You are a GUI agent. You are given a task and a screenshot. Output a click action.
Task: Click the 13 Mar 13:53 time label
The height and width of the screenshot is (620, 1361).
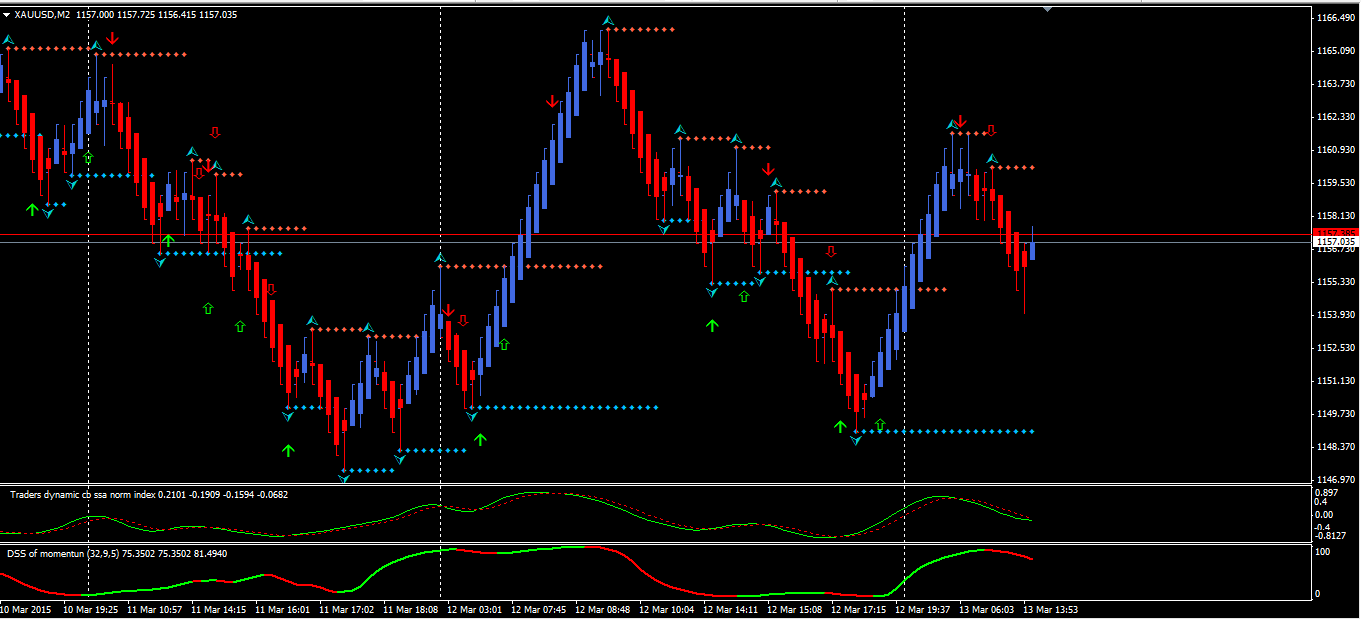(x=1050, y=608)
